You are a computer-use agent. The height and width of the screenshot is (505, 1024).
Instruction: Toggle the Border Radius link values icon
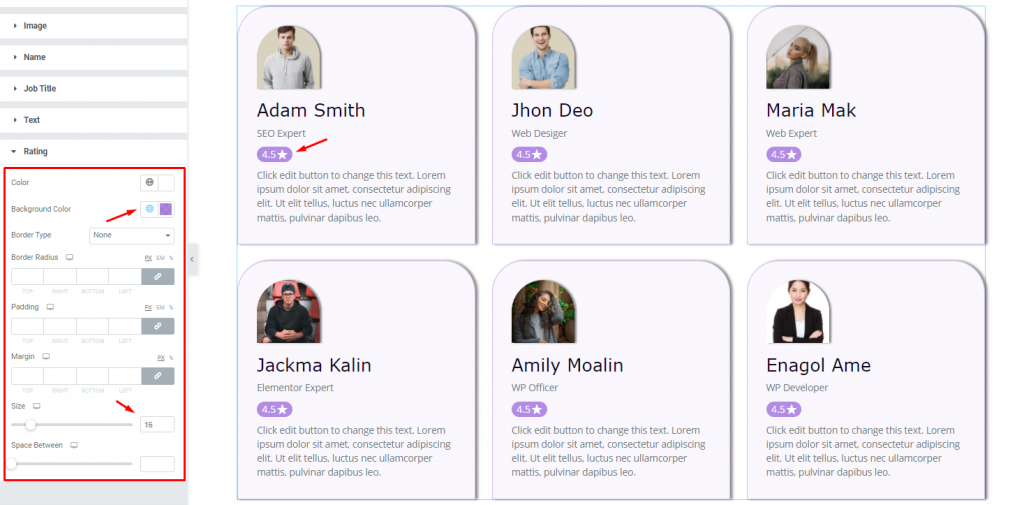pos(157,276)
